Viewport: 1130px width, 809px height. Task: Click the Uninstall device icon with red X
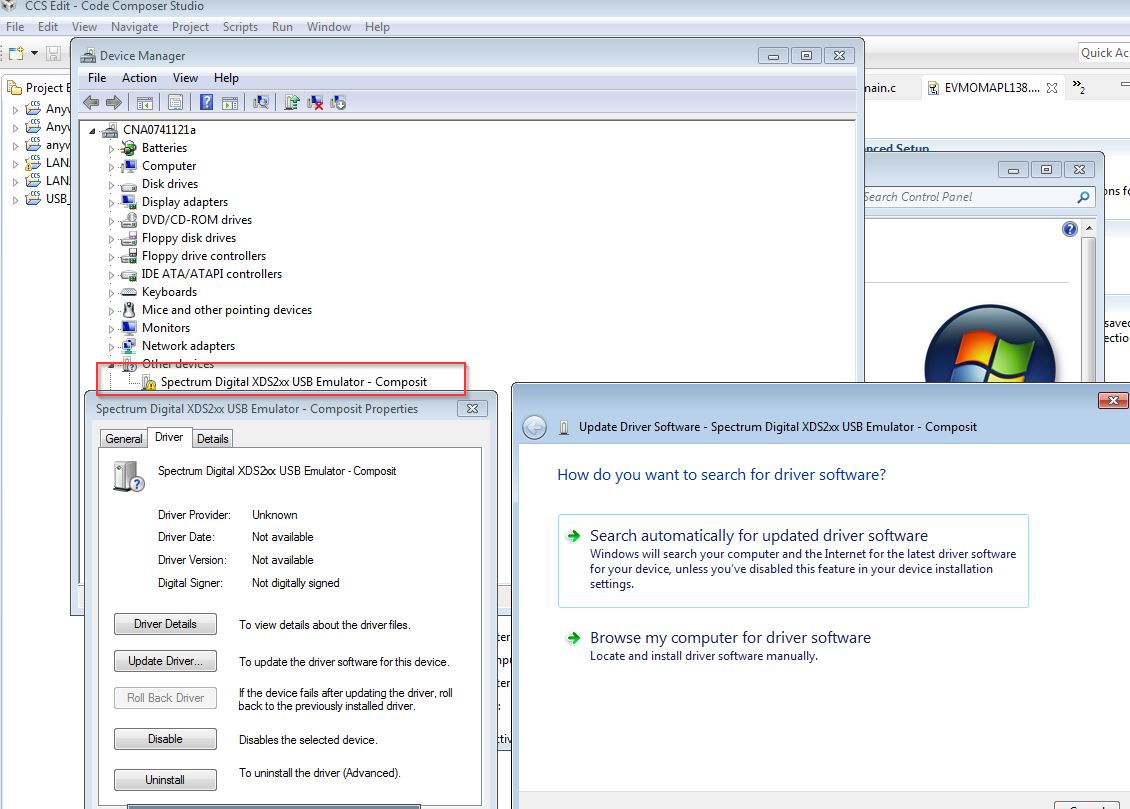pyautogui.click(x=315, y=102)
